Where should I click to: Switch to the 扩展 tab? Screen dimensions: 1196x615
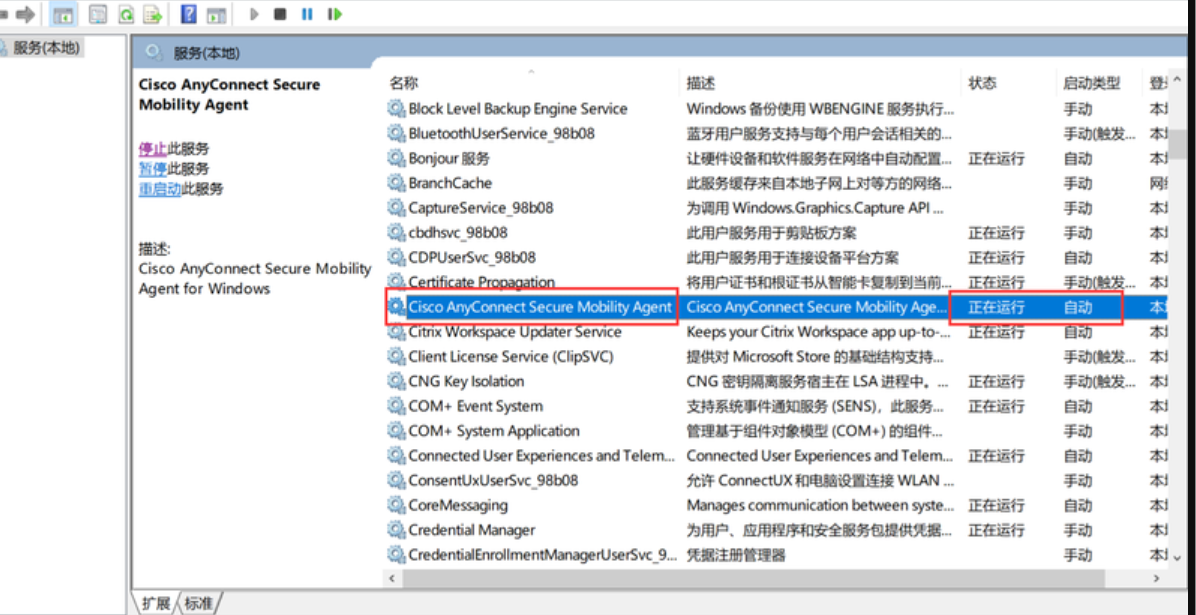click(x=155, y=603)
